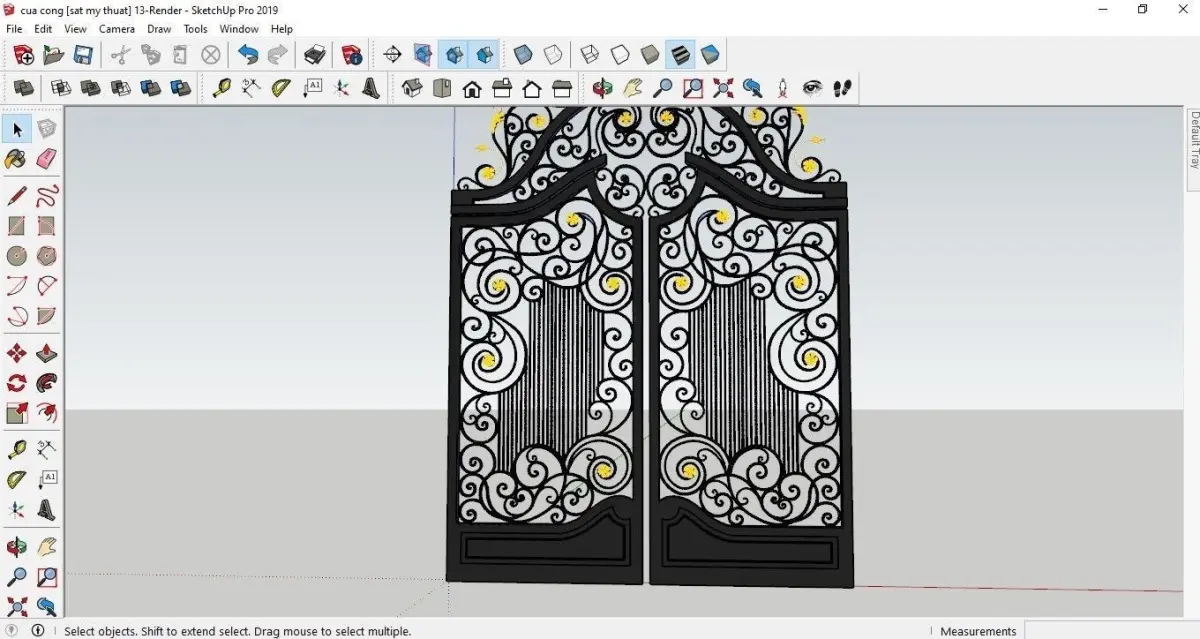
Task: Switch to Monochrome face style
Action: (x=710, y=55)
